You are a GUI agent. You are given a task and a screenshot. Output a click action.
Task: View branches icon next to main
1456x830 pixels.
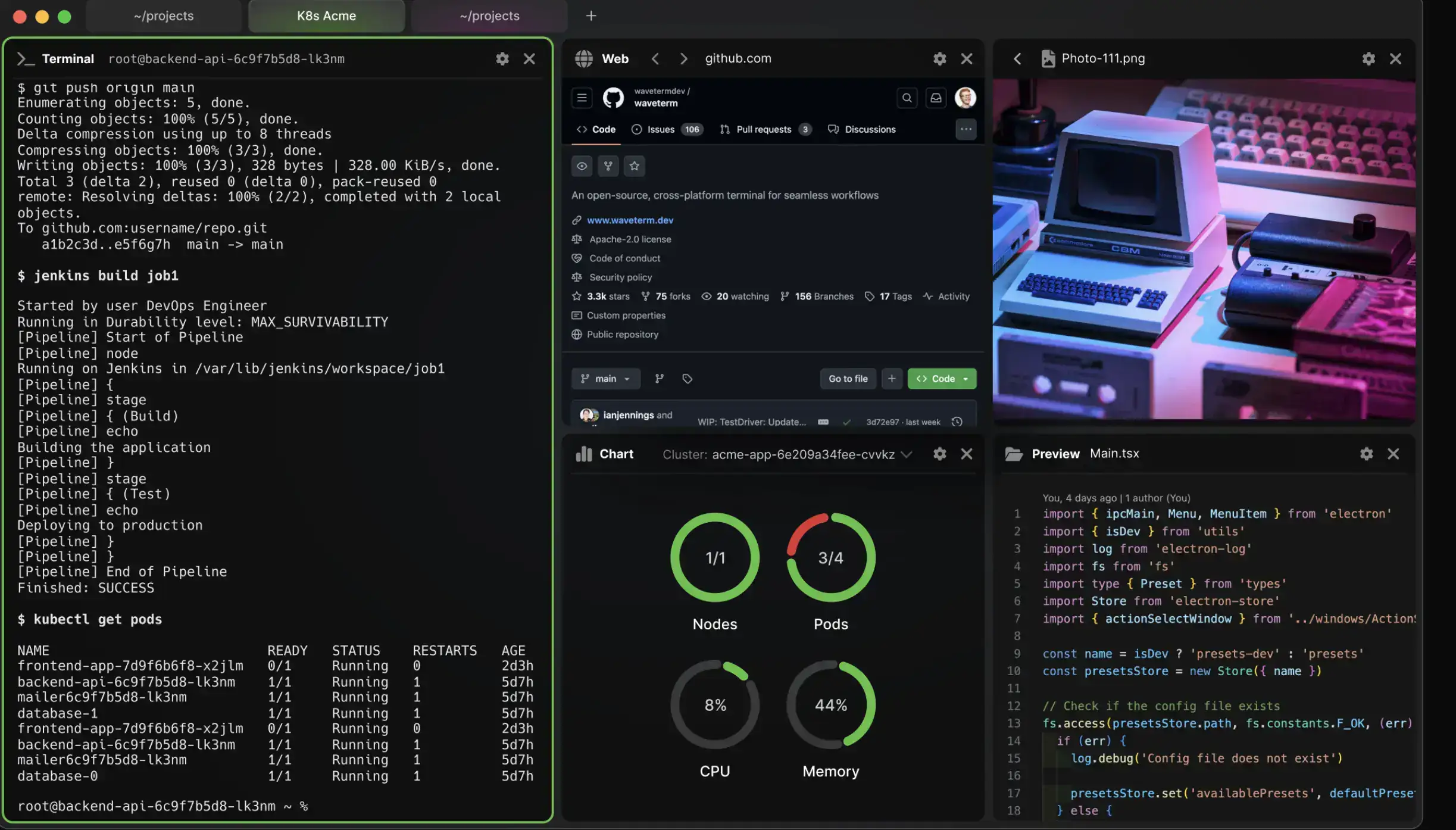(x=659, y=379)
